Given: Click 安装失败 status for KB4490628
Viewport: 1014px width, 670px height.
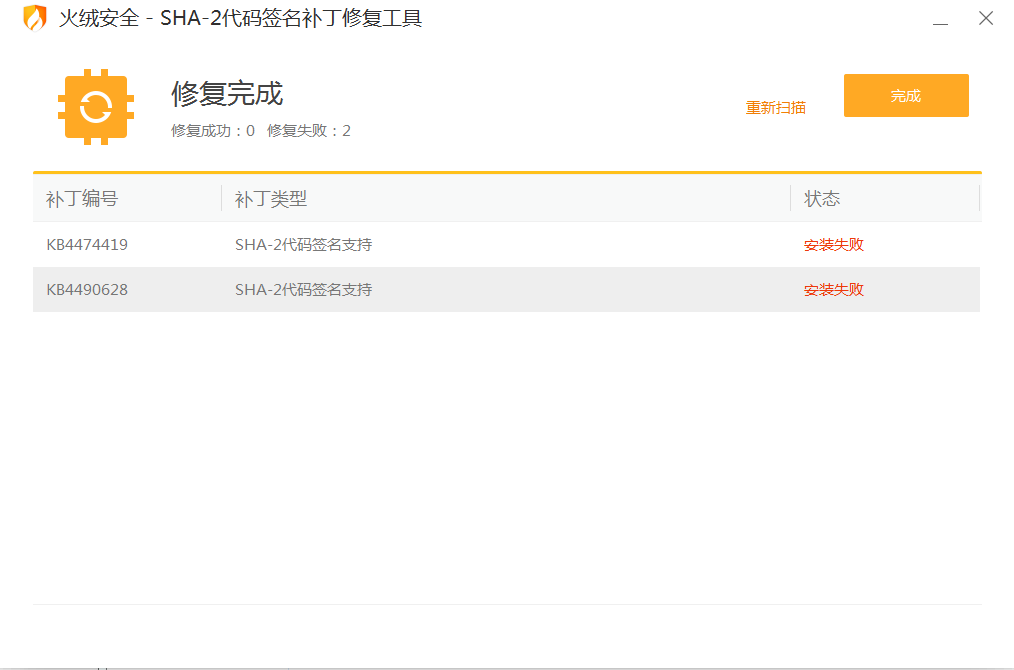Looking at the screenshot, I should pos(834,290).
